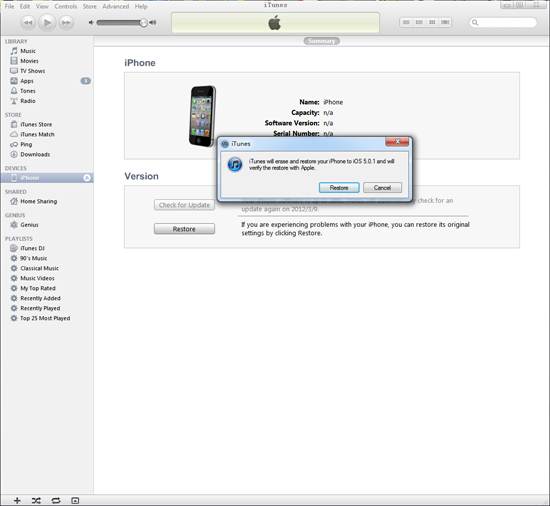Cancel the iTunes restore dialog
Screen dimensions: 550x506
[x=382, y=188]
